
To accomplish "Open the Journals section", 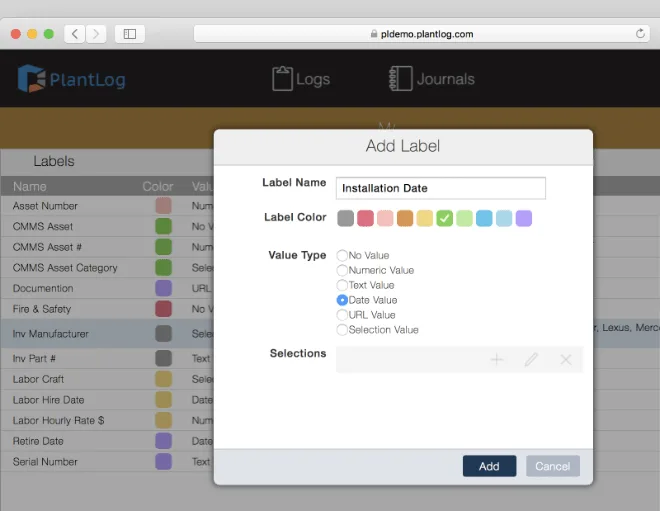I will (x=432, y=79).
